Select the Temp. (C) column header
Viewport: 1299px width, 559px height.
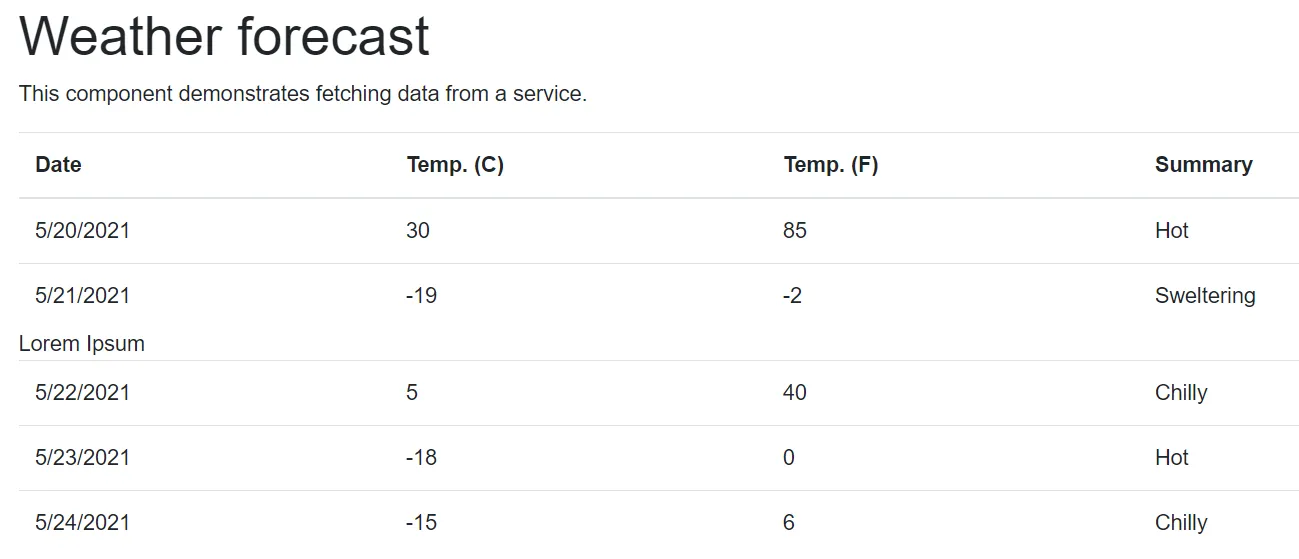(455, 165)
